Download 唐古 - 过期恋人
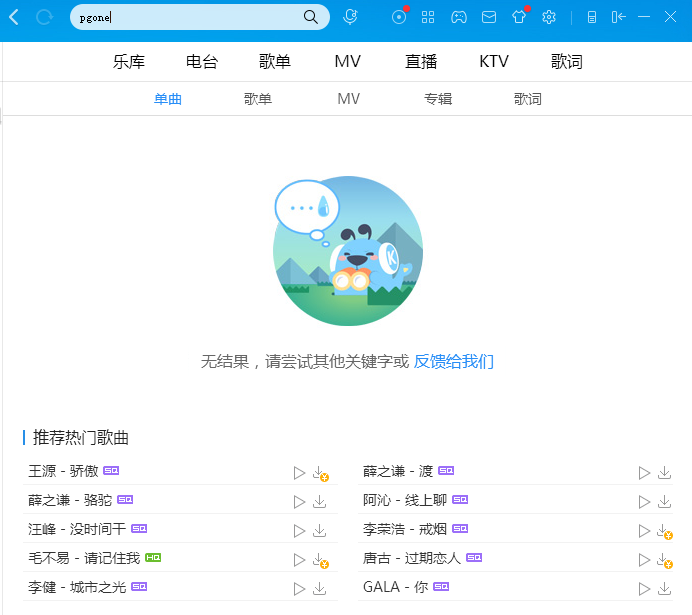The height and width of the screenshot is (615, 692). pos(665,561)
